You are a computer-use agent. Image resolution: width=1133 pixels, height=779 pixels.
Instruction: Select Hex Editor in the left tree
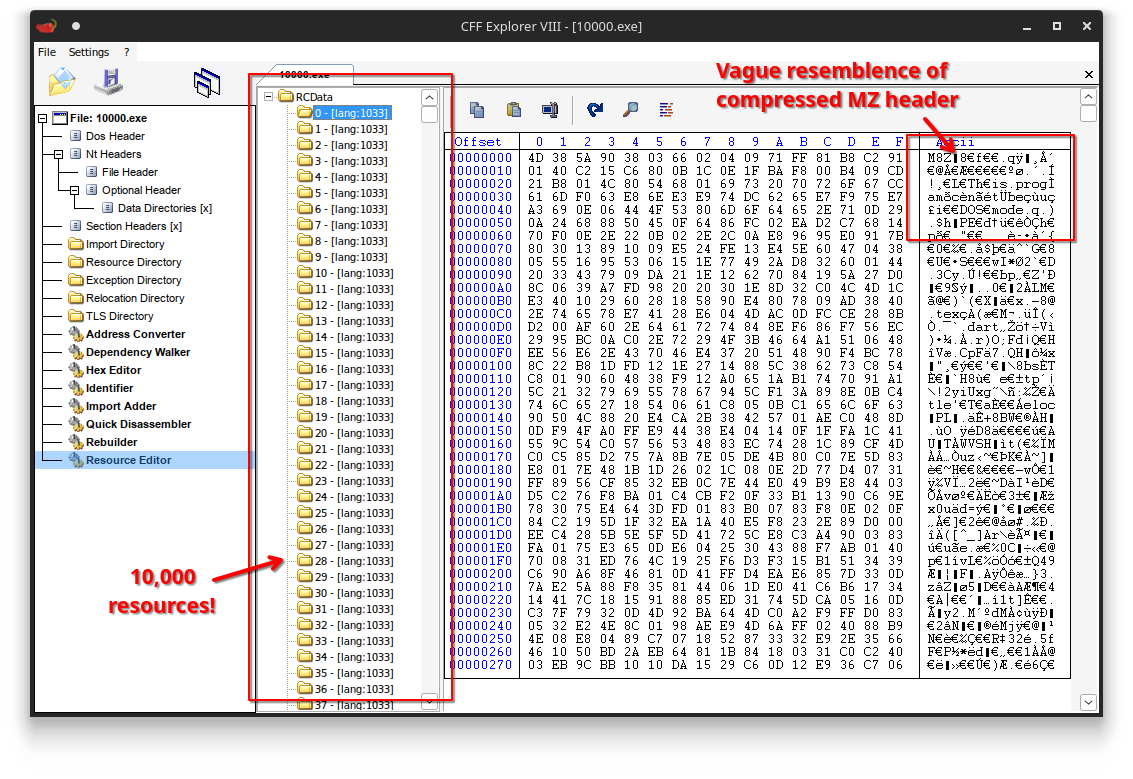click(x=113, y=370)
